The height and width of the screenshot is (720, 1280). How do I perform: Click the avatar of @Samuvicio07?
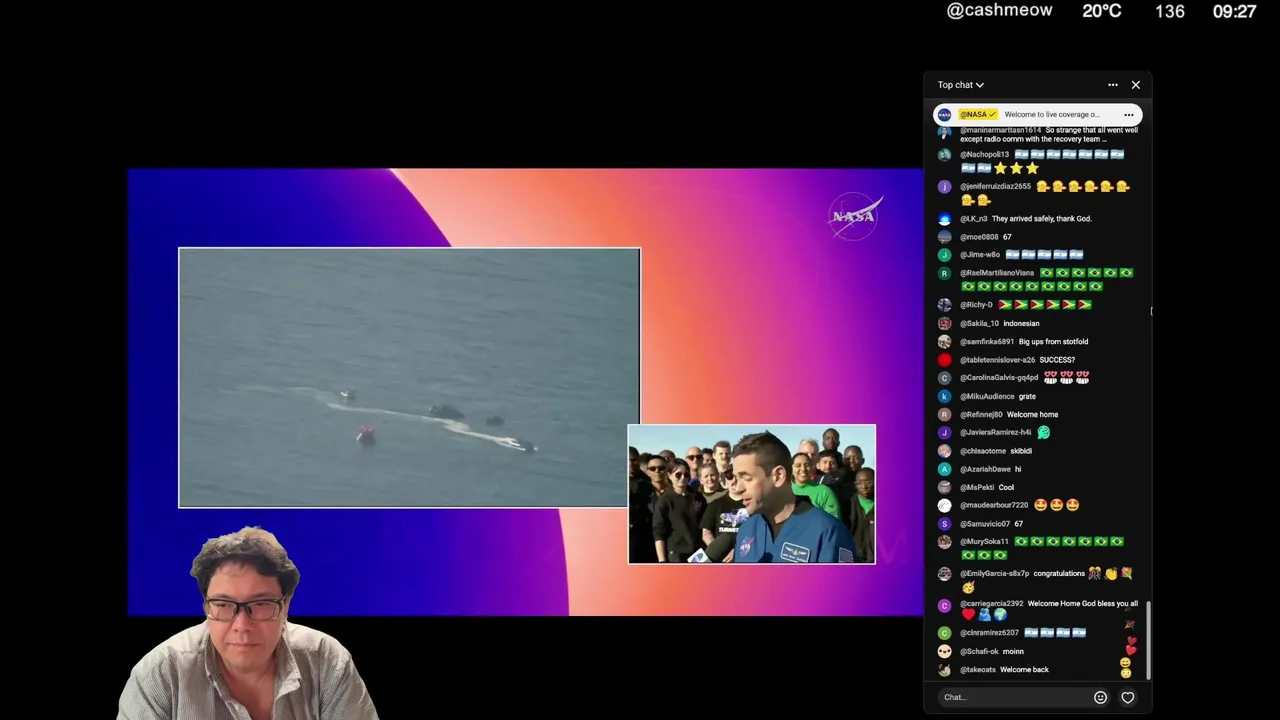point(944,524)
